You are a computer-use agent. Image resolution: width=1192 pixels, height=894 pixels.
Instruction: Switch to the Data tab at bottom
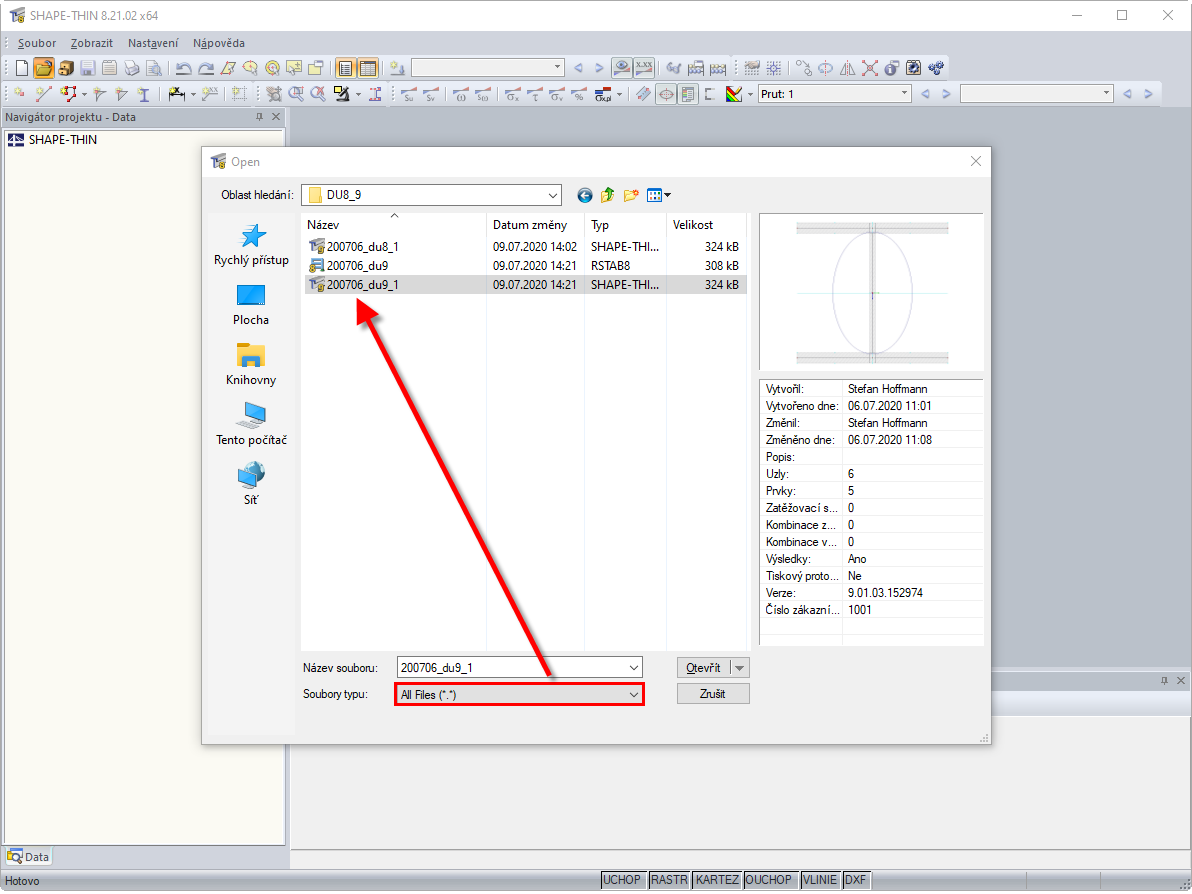28,858
